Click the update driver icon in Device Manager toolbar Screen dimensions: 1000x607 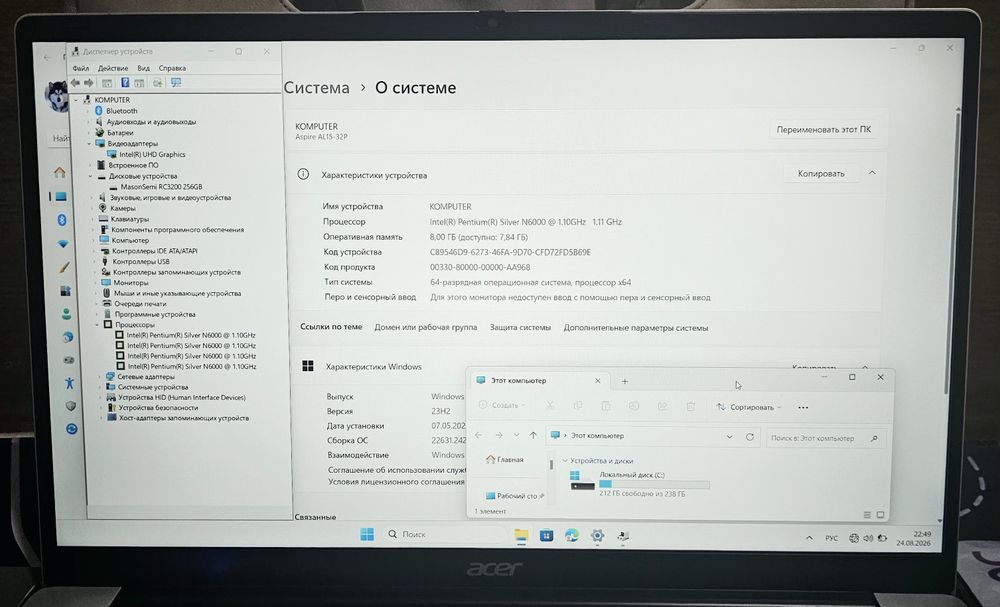(x=158, y=83)
